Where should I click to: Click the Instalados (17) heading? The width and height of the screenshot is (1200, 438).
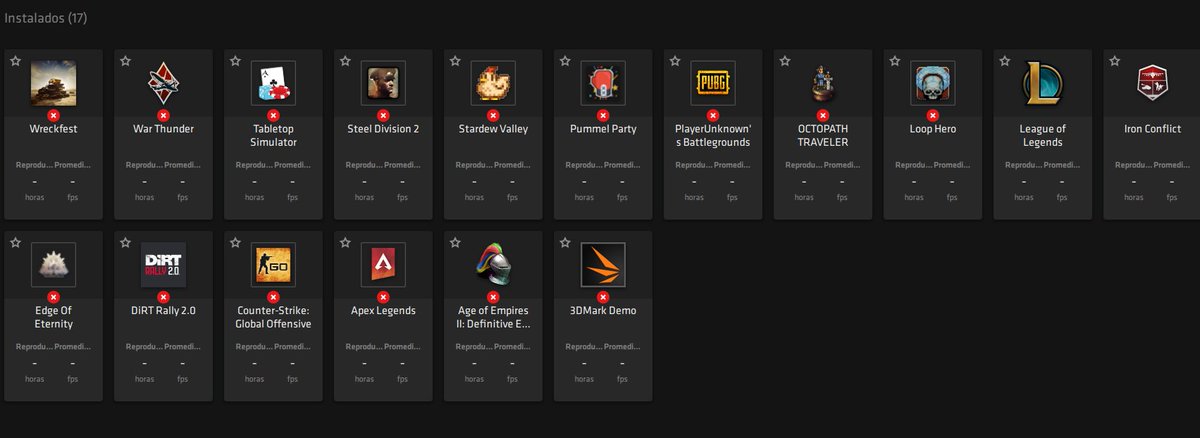[44, 19]
